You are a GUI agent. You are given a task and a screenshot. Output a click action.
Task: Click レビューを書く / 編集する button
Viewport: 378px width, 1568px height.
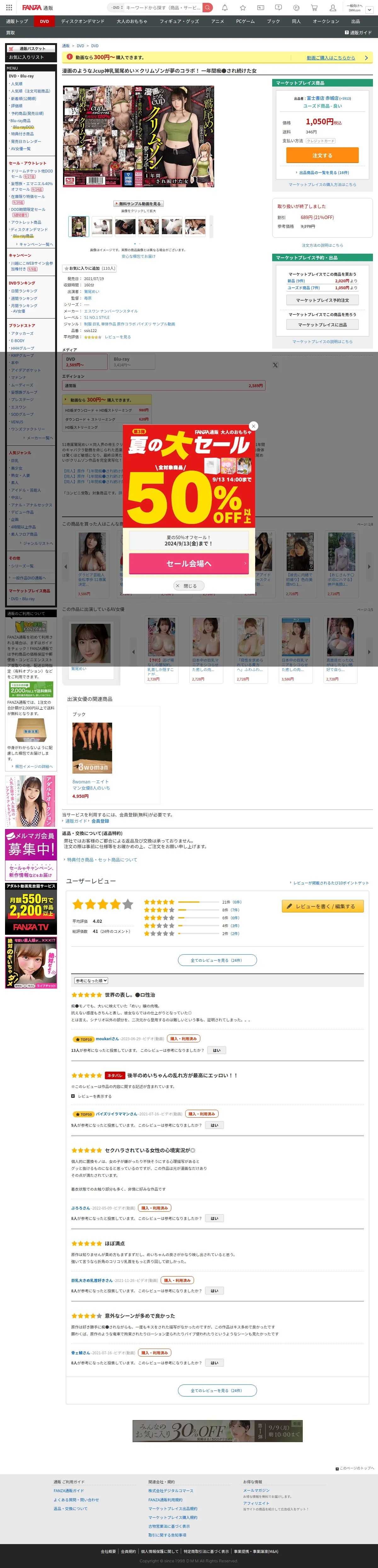pos(323,906)
